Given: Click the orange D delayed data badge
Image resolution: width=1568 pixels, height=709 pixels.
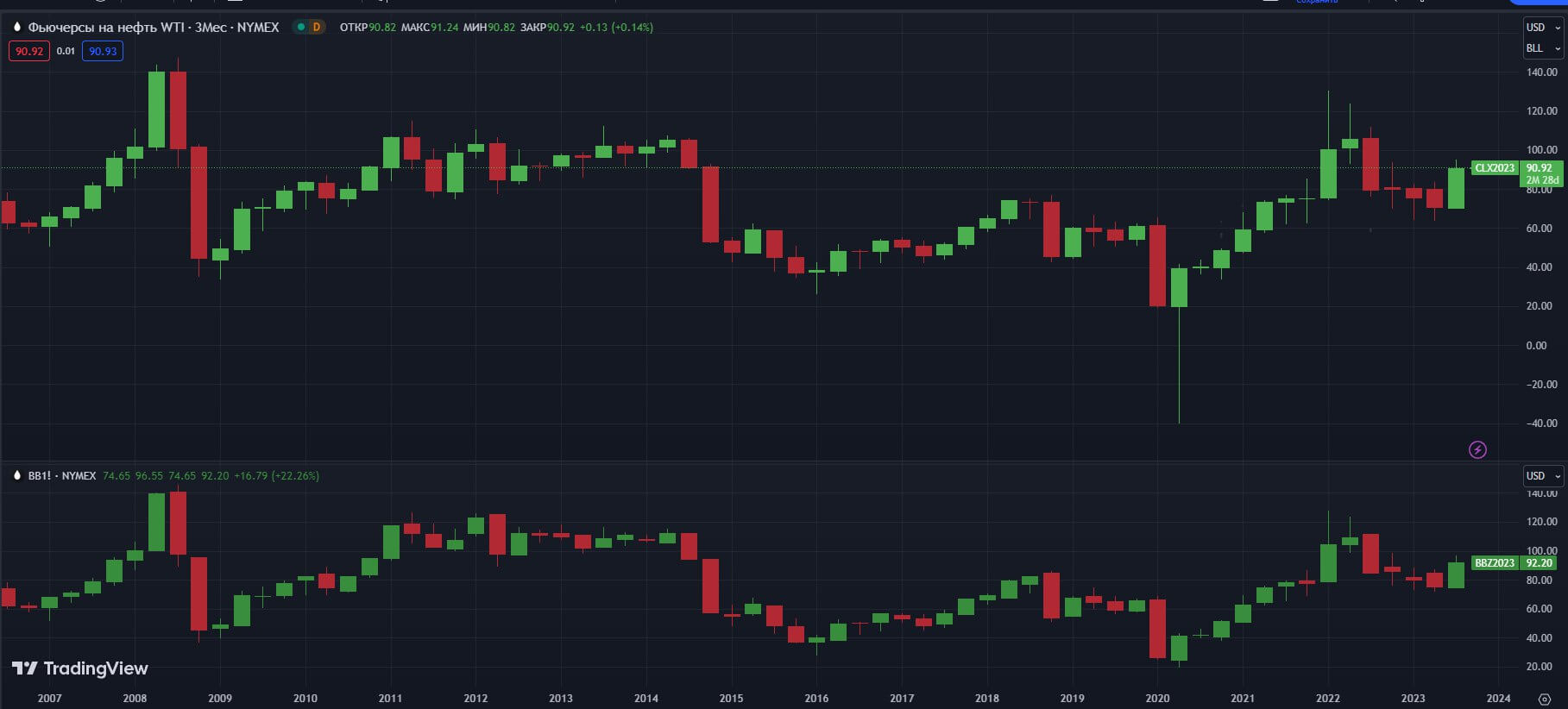Looking at the screenshot, I should pyautogui.click(x=317, y=28).
